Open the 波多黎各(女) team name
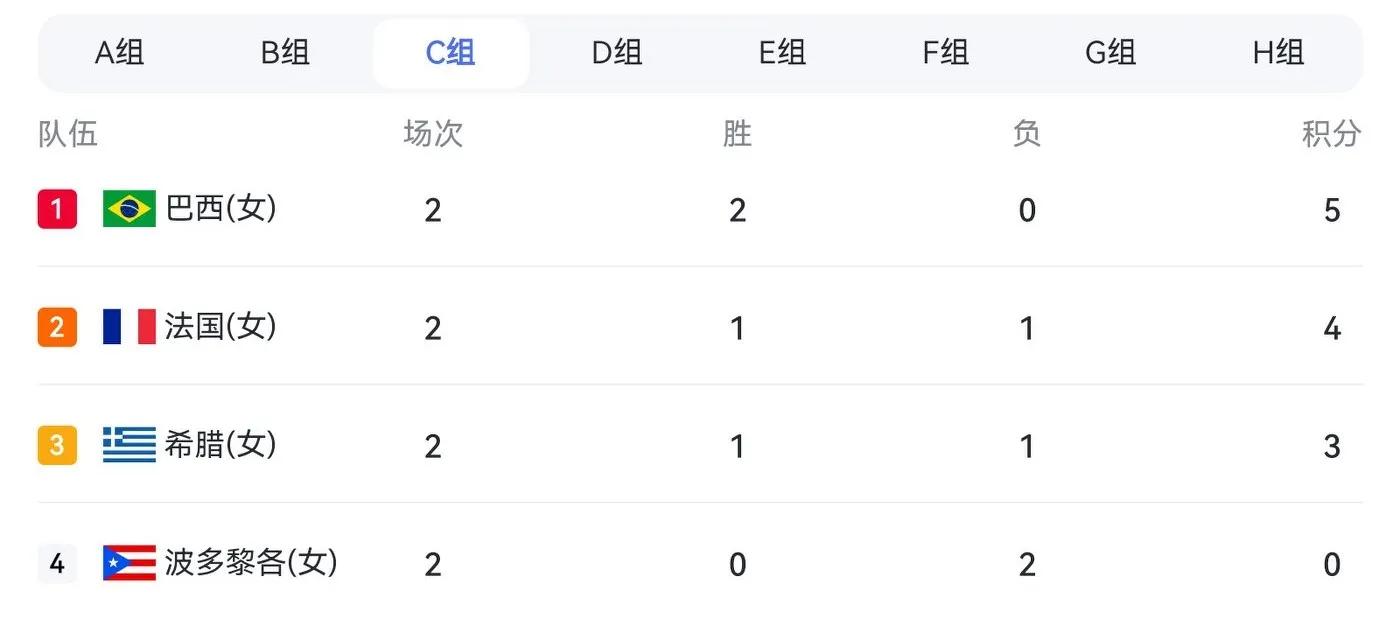 click(251, 563)
